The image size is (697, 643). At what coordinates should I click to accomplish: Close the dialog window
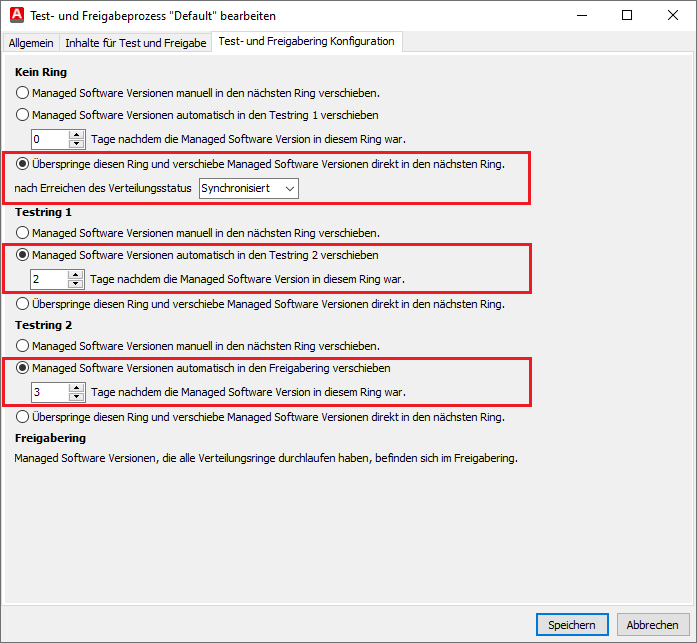click(x=673, y=16)
